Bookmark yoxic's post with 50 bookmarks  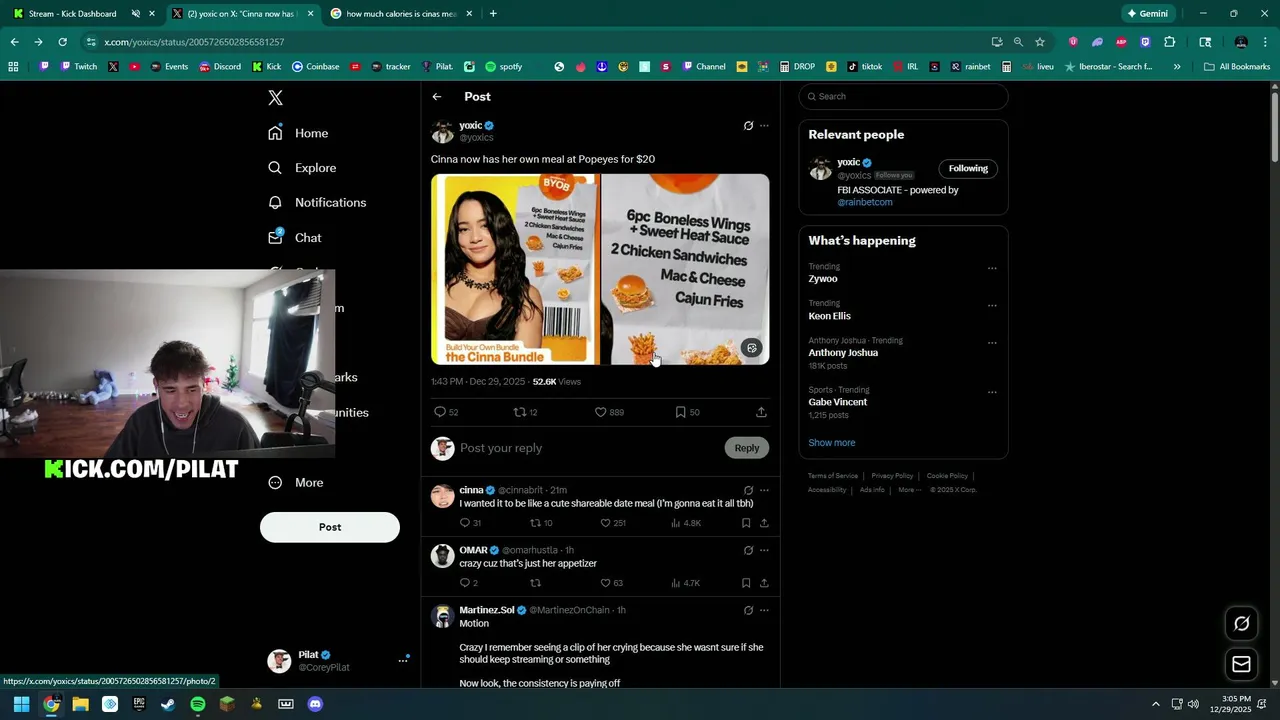coord(687,412)
